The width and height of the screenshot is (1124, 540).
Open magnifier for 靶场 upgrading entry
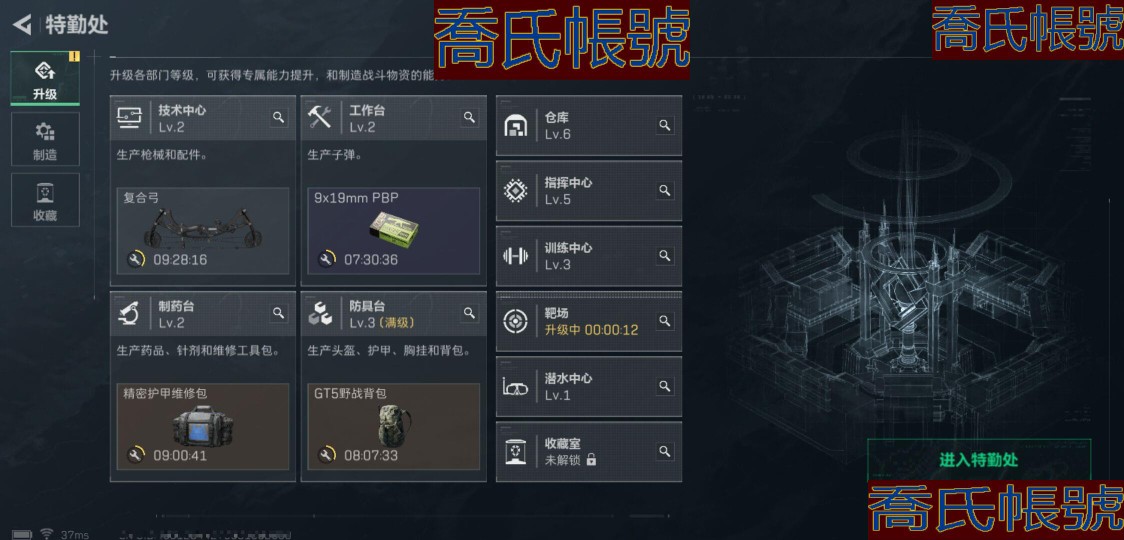[x=665, y=321]
